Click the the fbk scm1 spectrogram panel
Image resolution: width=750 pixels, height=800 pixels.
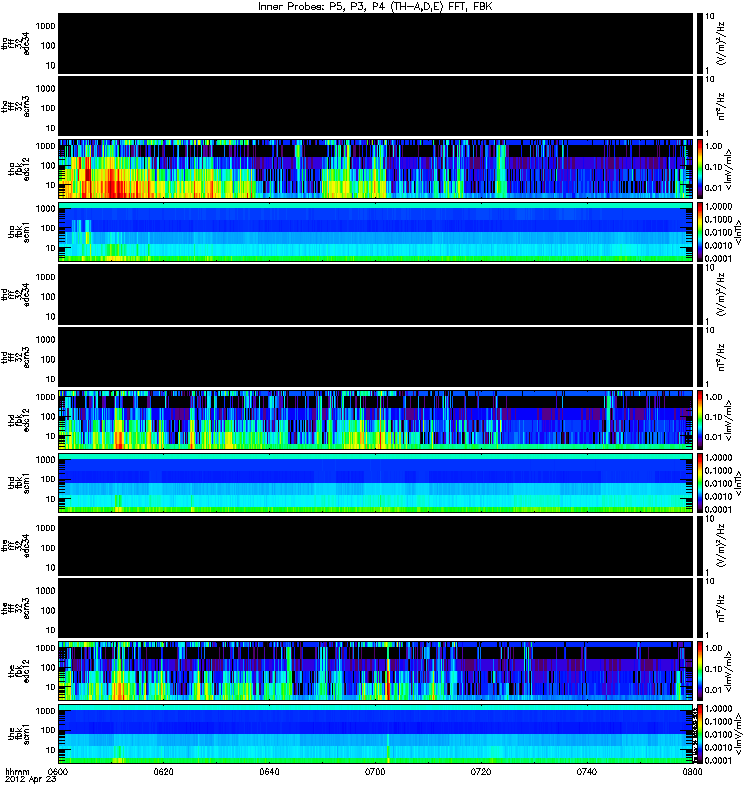pos(376,734)
